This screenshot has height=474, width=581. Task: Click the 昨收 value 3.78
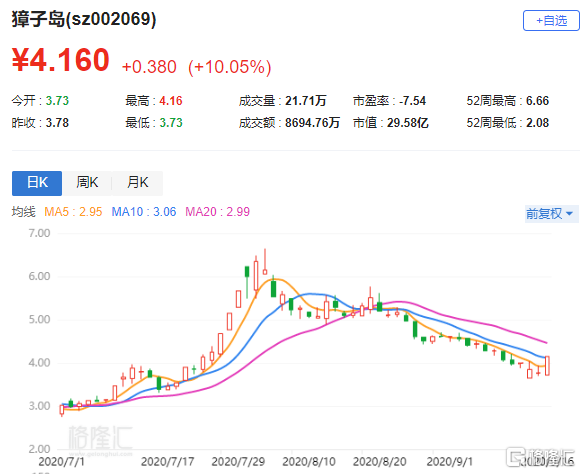pos(57,123)
